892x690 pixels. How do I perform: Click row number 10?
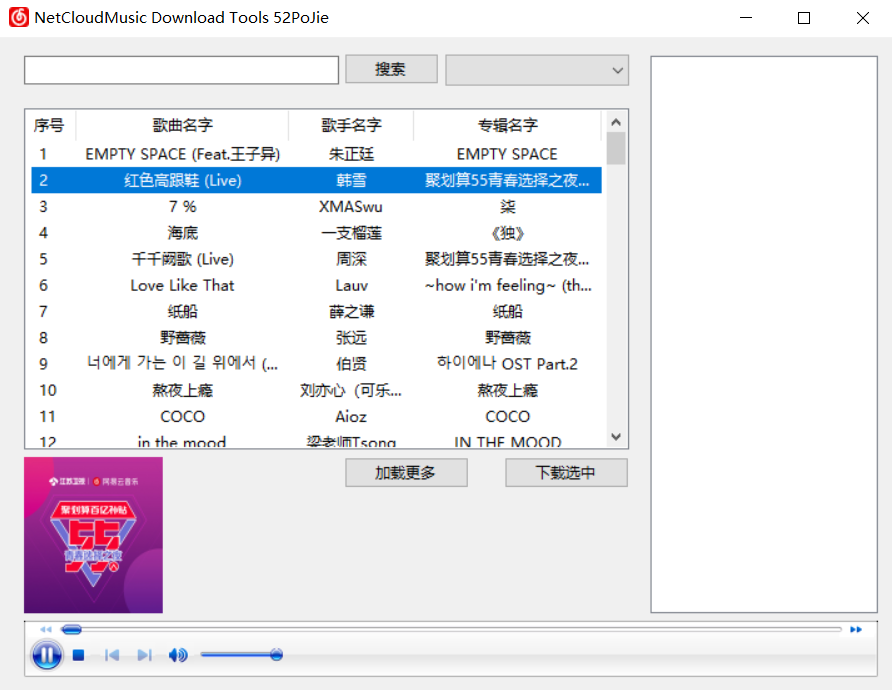48,390
